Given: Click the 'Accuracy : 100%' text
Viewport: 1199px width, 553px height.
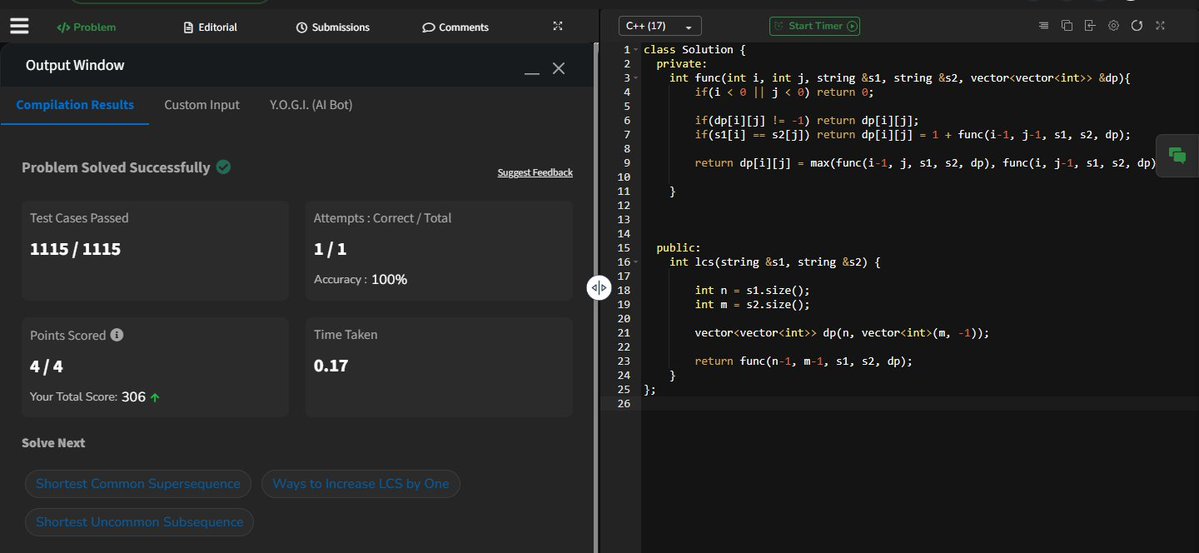Looking at the screenshot, I should (x=360, y=279).
